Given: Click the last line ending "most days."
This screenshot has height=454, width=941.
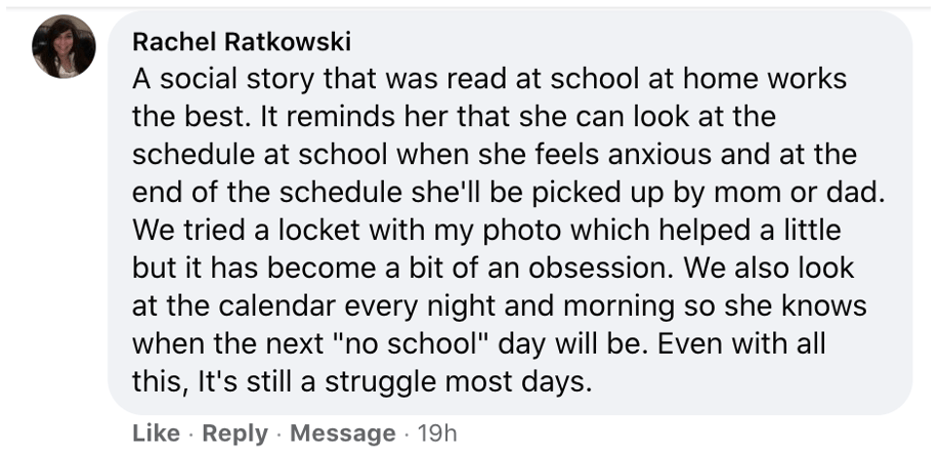Looking at the screenshot, I should tap(363, 383).
